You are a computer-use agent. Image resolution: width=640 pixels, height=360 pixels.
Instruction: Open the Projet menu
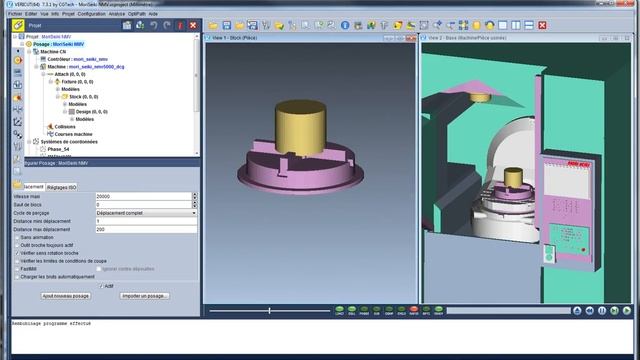click(68, 14)
